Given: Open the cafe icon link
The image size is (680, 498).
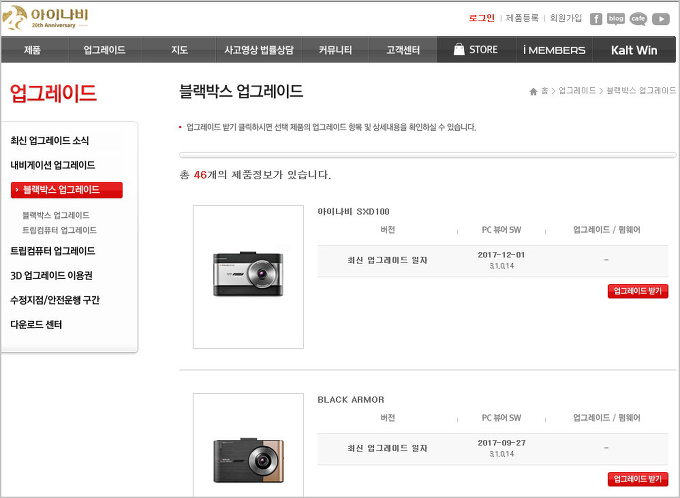Looking at the screenshot, I should click(638, 19).
